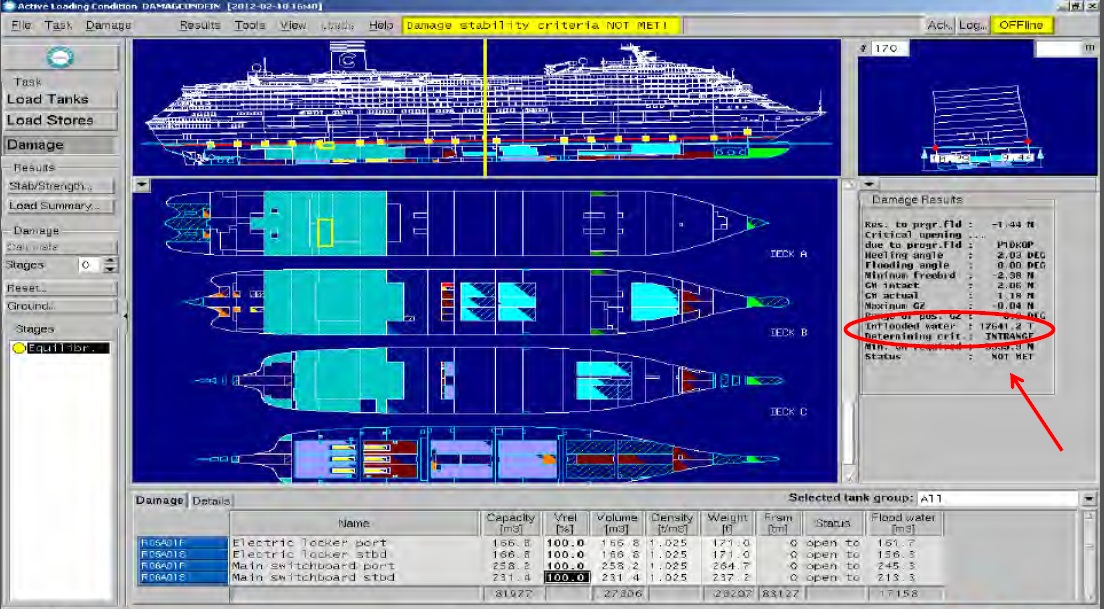Click the Capacity column header
Screen dimensions: 1104x612
pos(510,523)
